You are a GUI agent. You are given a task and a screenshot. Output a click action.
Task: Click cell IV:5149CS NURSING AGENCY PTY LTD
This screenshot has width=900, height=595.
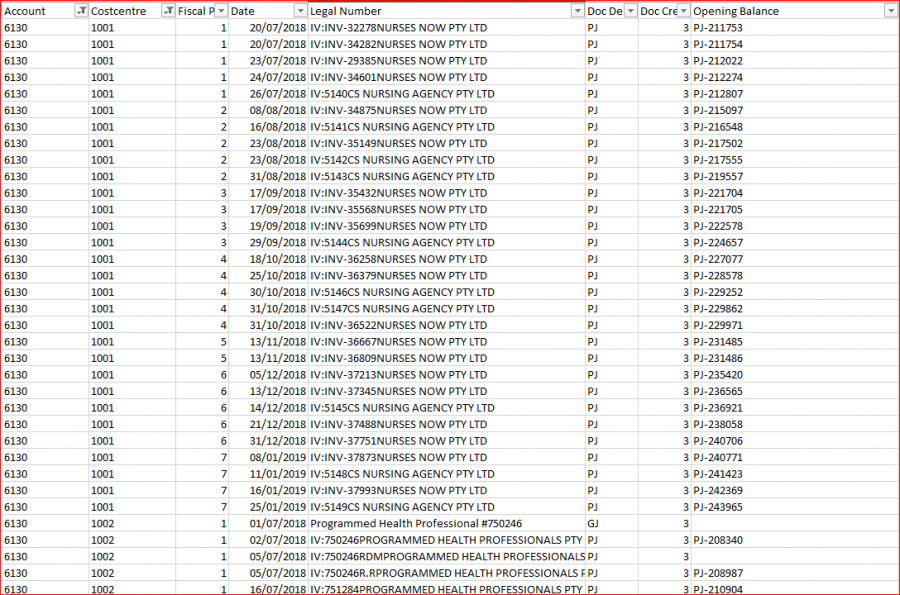(447, 507)
